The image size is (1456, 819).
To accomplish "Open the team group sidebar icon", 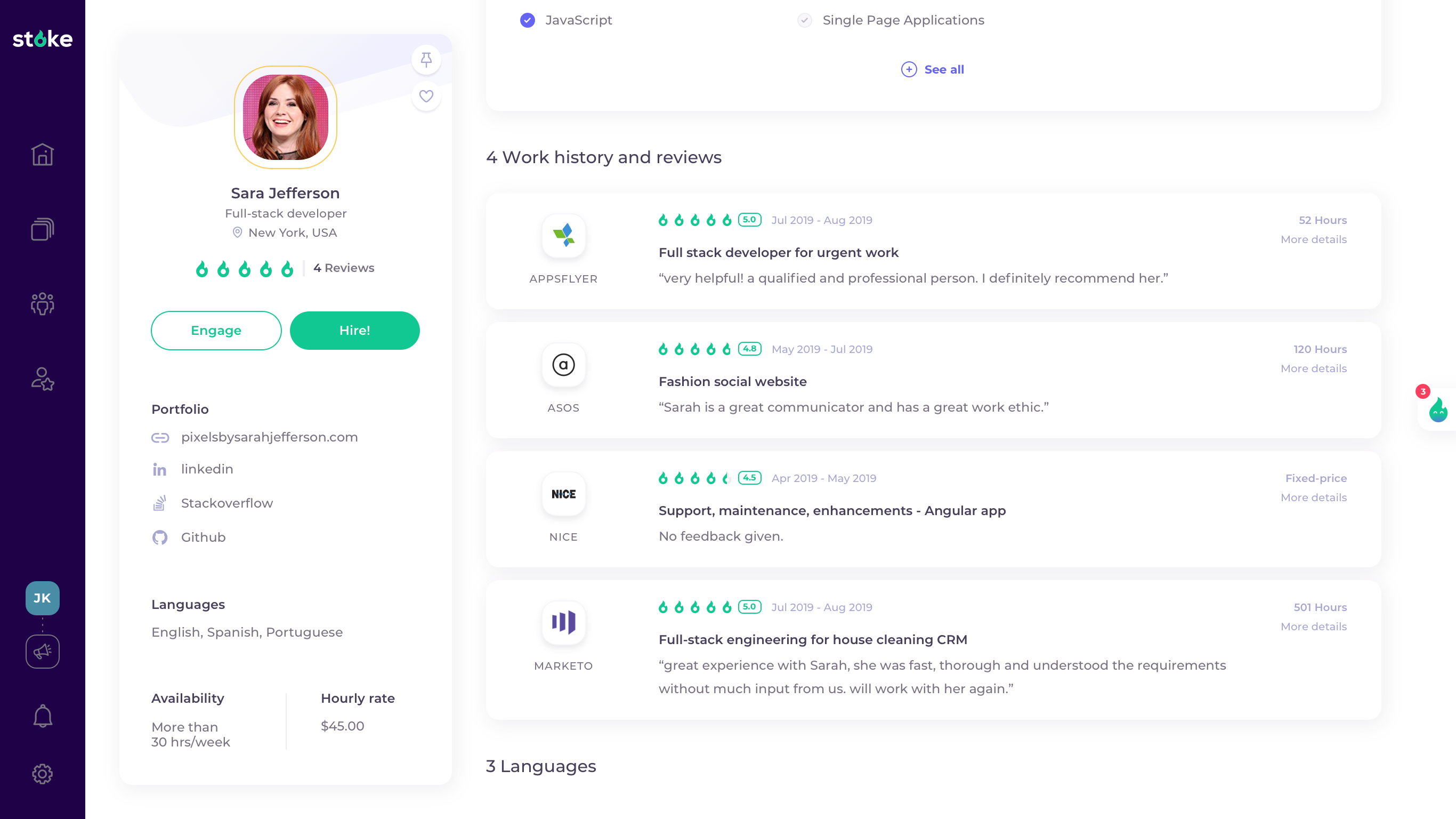I will pyautogui.click(x=43, y=304).
